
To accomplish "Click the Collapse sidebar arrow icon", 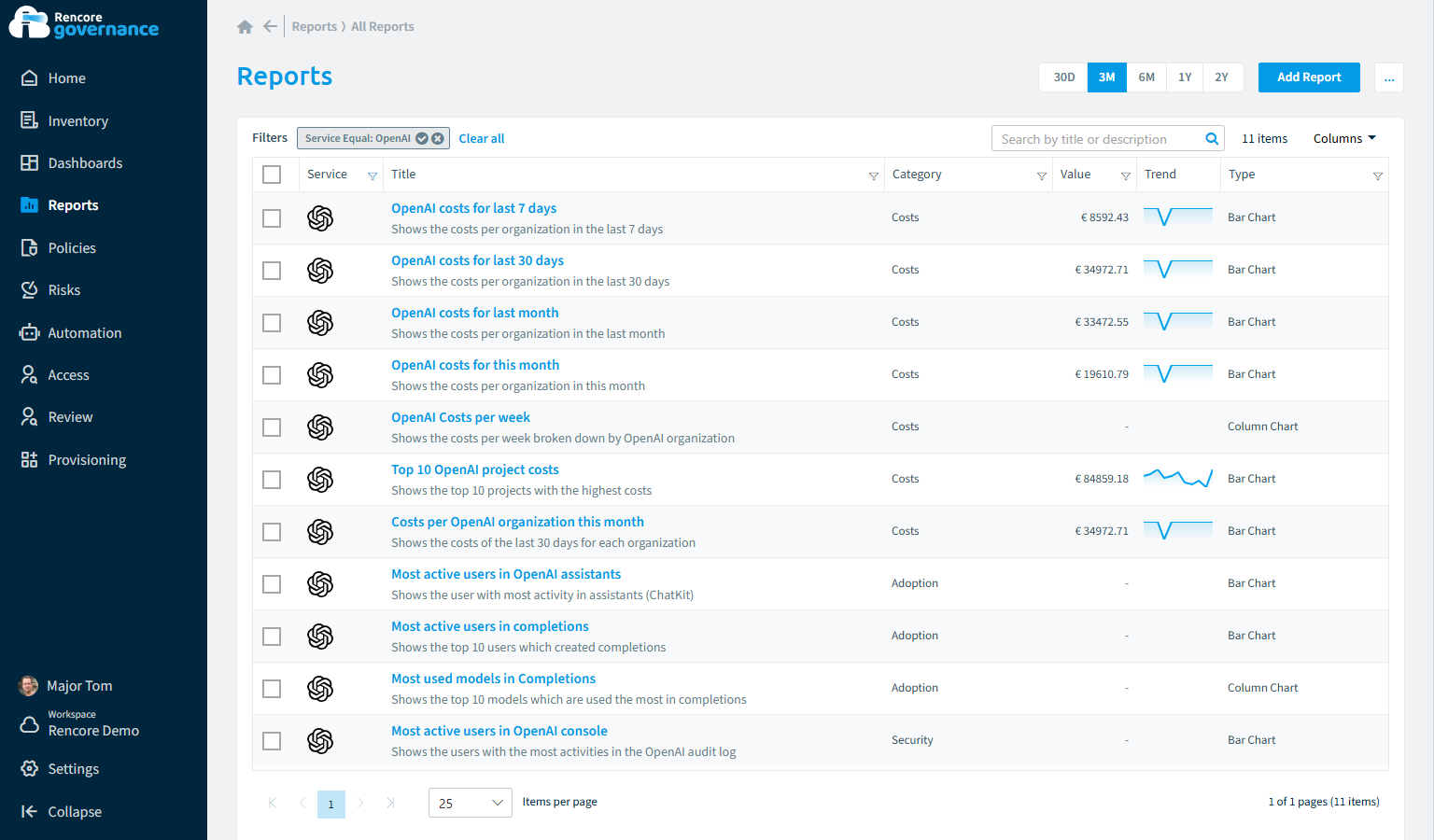I will (29, 812).
